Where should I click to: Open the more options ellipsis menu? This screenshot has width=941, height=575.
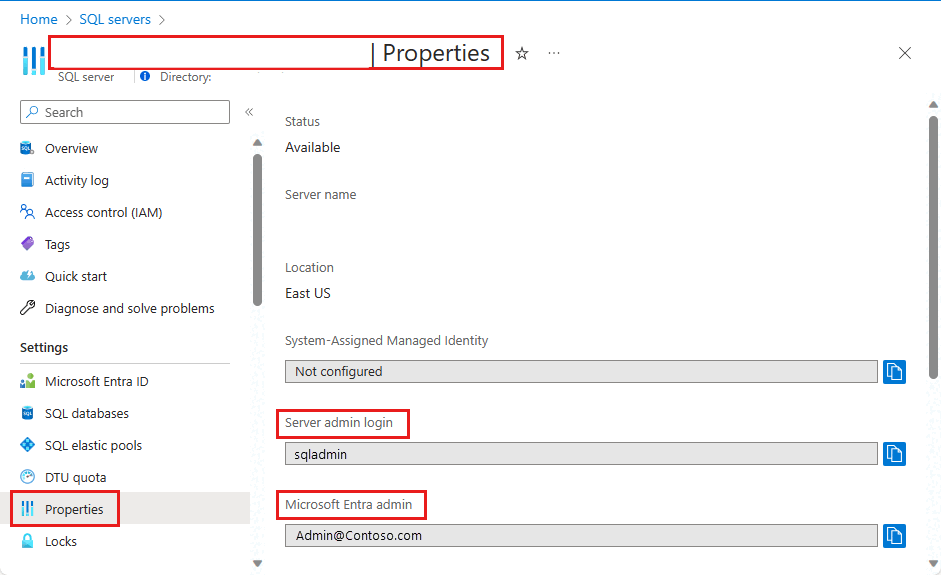point(554,53)
